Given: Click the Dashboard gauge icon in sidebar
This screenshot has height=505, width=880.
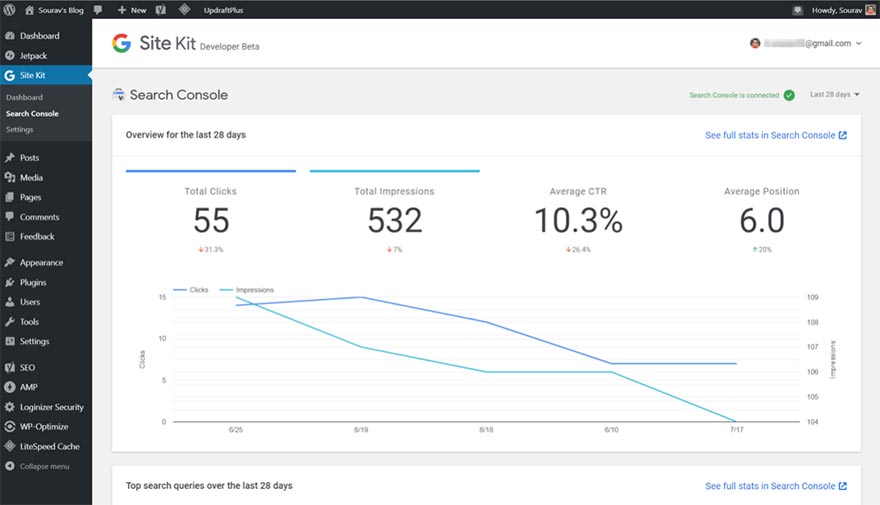Looking at the screenshot, I should click(10, 35).
